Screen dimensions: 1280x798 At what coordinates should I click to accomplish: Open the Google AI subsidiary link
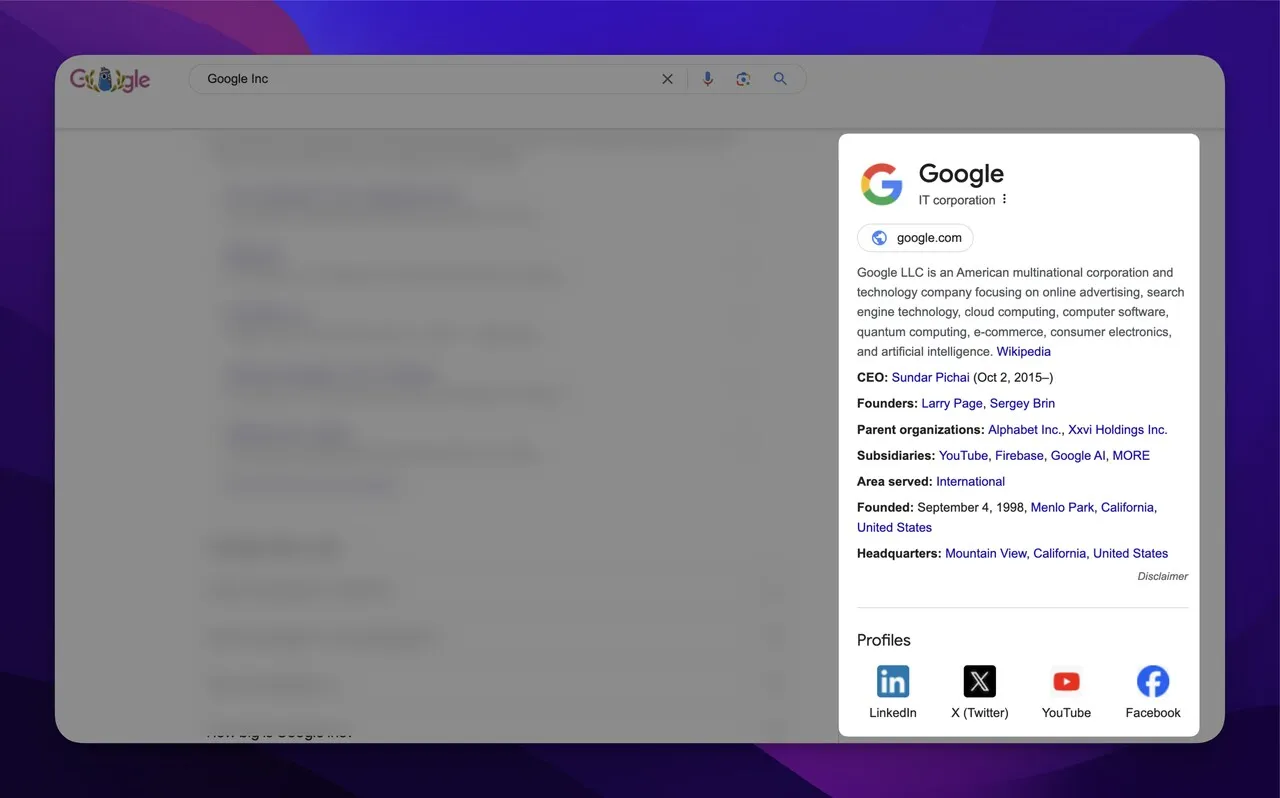[x=1078, y=455]
